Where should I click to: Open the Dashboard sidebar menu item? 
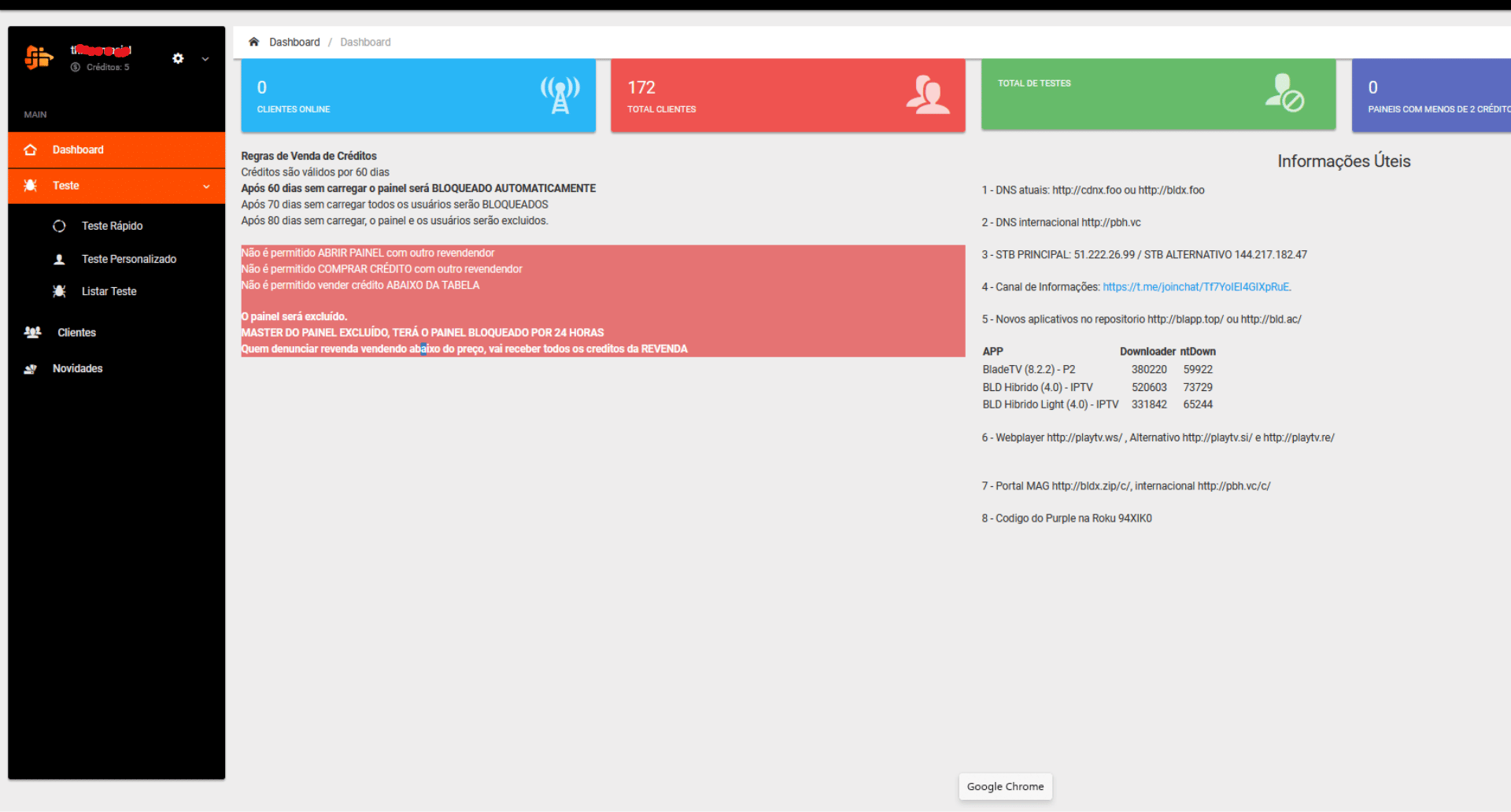tap(78, 149)
